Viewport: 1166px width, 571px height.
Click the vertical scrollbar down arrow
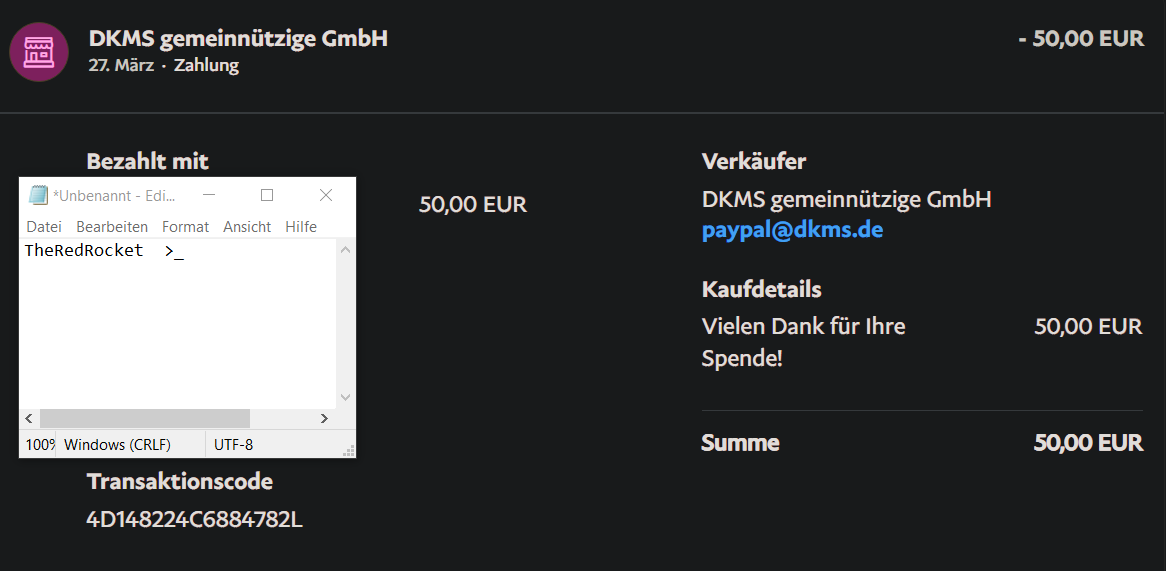[346, 397]
